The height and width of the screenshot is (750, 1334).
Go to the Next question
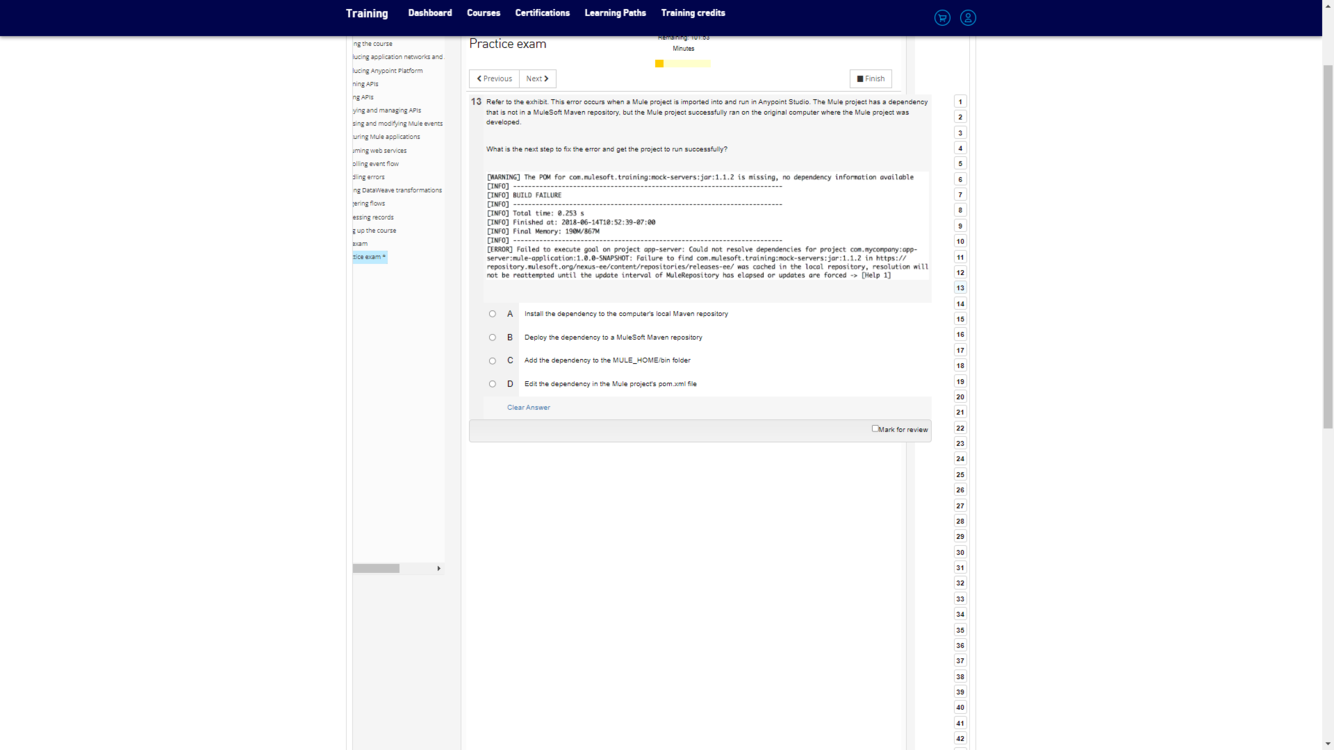pos(538,78)
